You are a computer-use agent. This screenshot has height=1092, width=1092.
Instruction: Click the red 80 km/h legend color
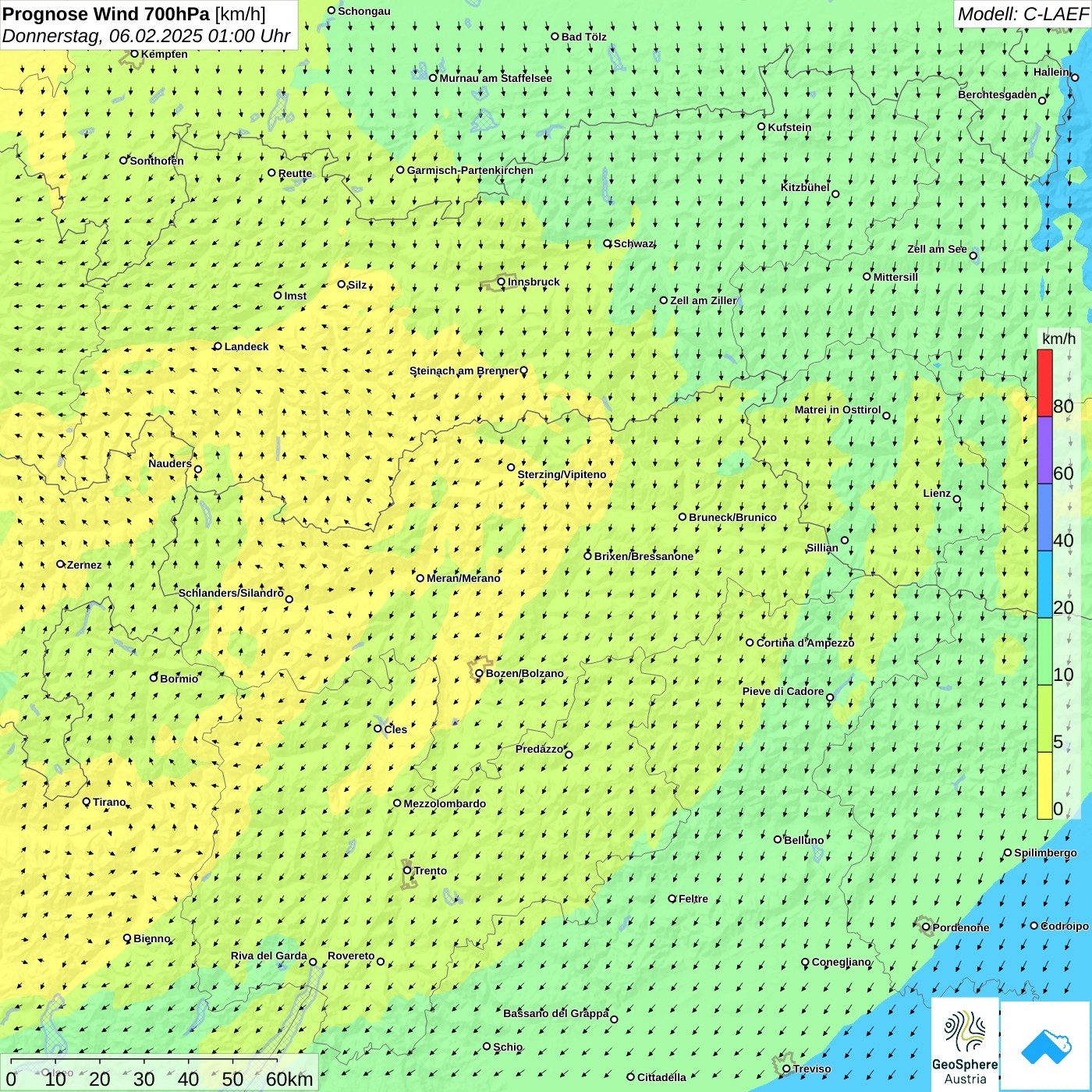1044,383
